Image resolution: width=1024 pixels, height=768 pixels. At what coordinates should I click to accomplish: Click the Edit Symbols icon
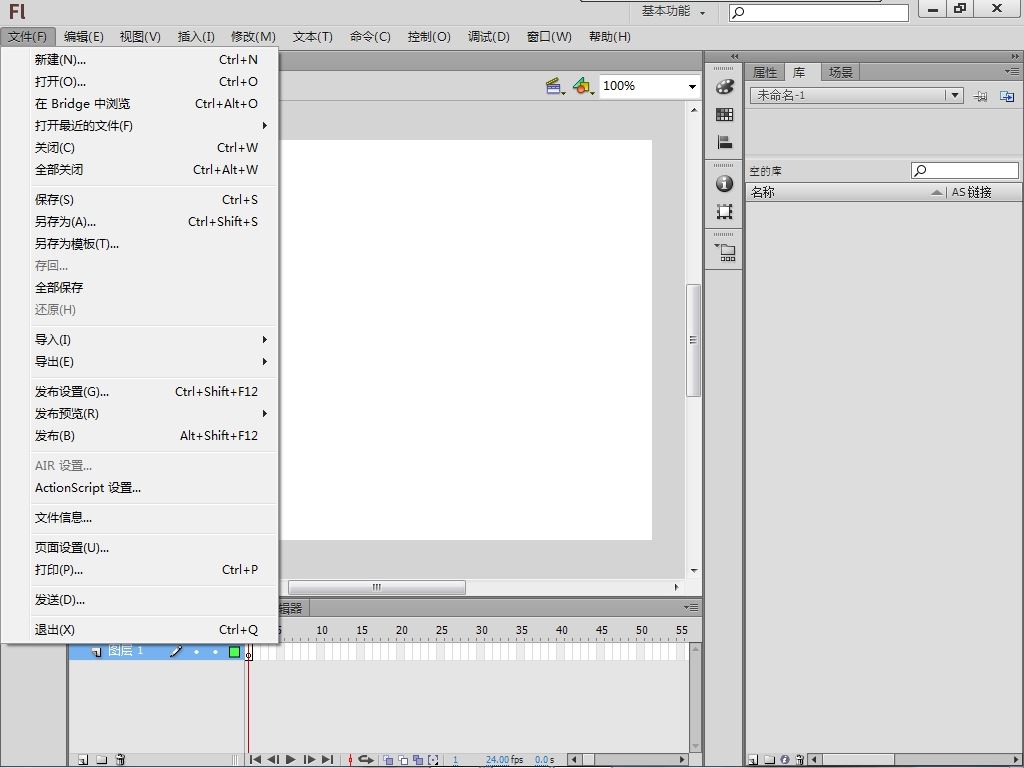(583, 87)
